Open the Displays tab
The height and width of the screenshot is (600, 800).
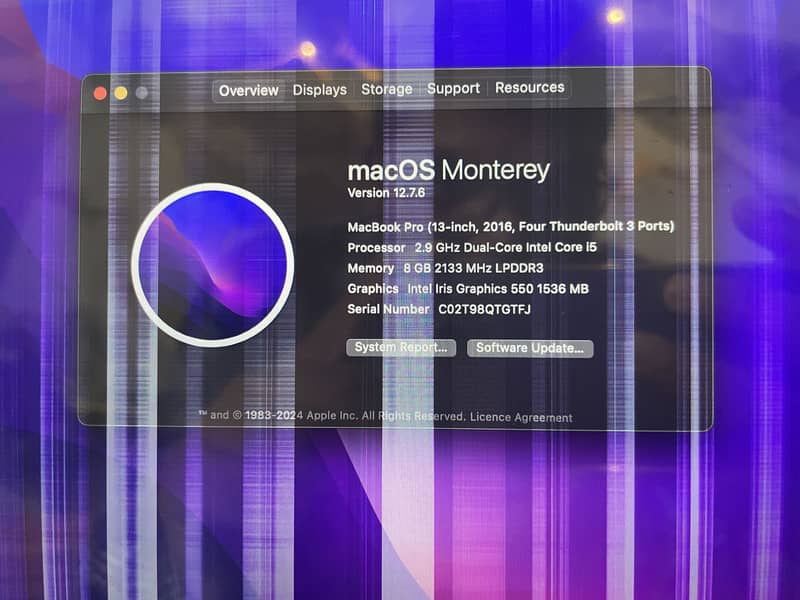320,90
